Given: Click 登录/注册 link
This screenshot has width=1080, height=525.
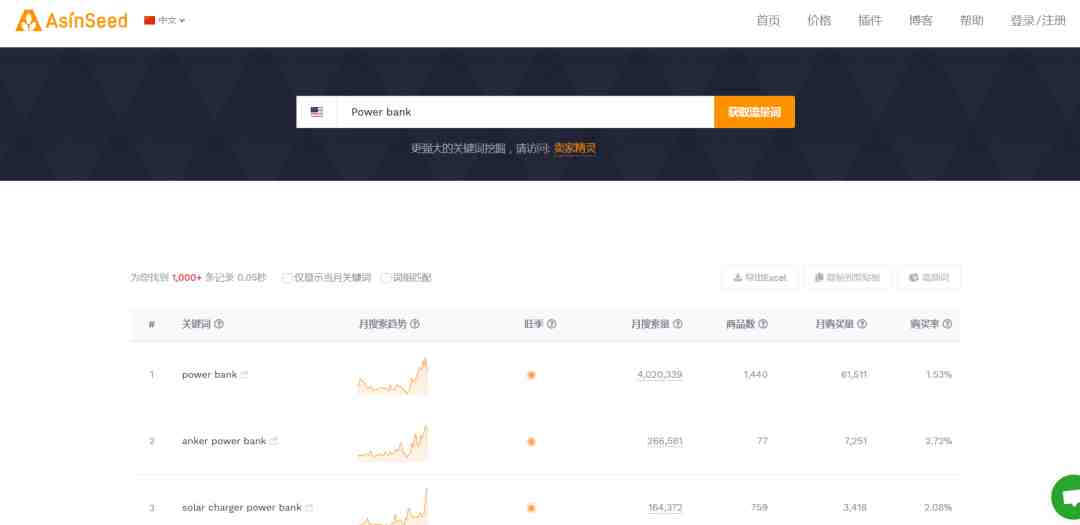Looking at the screenshot, I should pyautogui.click(x=1038, y=21).
